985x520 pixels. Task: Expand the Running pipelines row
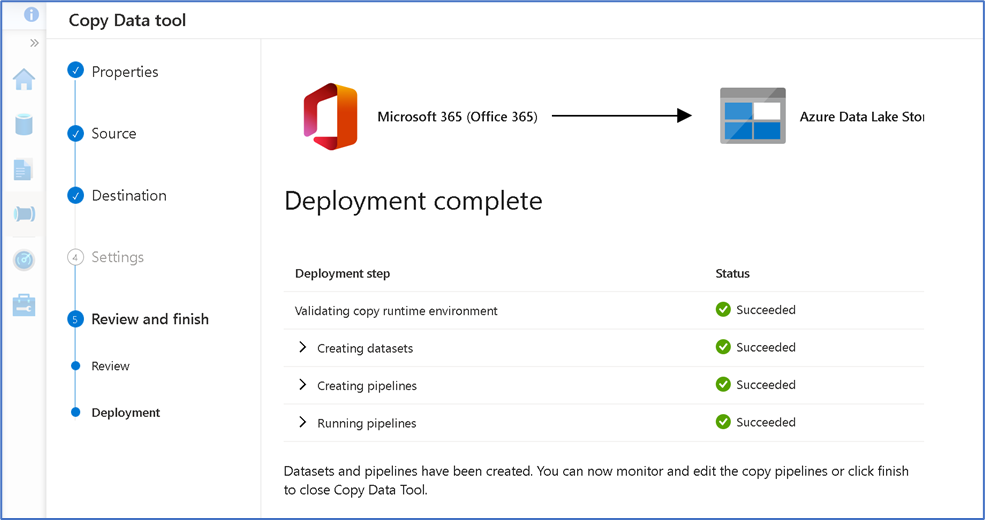[302, 423]
